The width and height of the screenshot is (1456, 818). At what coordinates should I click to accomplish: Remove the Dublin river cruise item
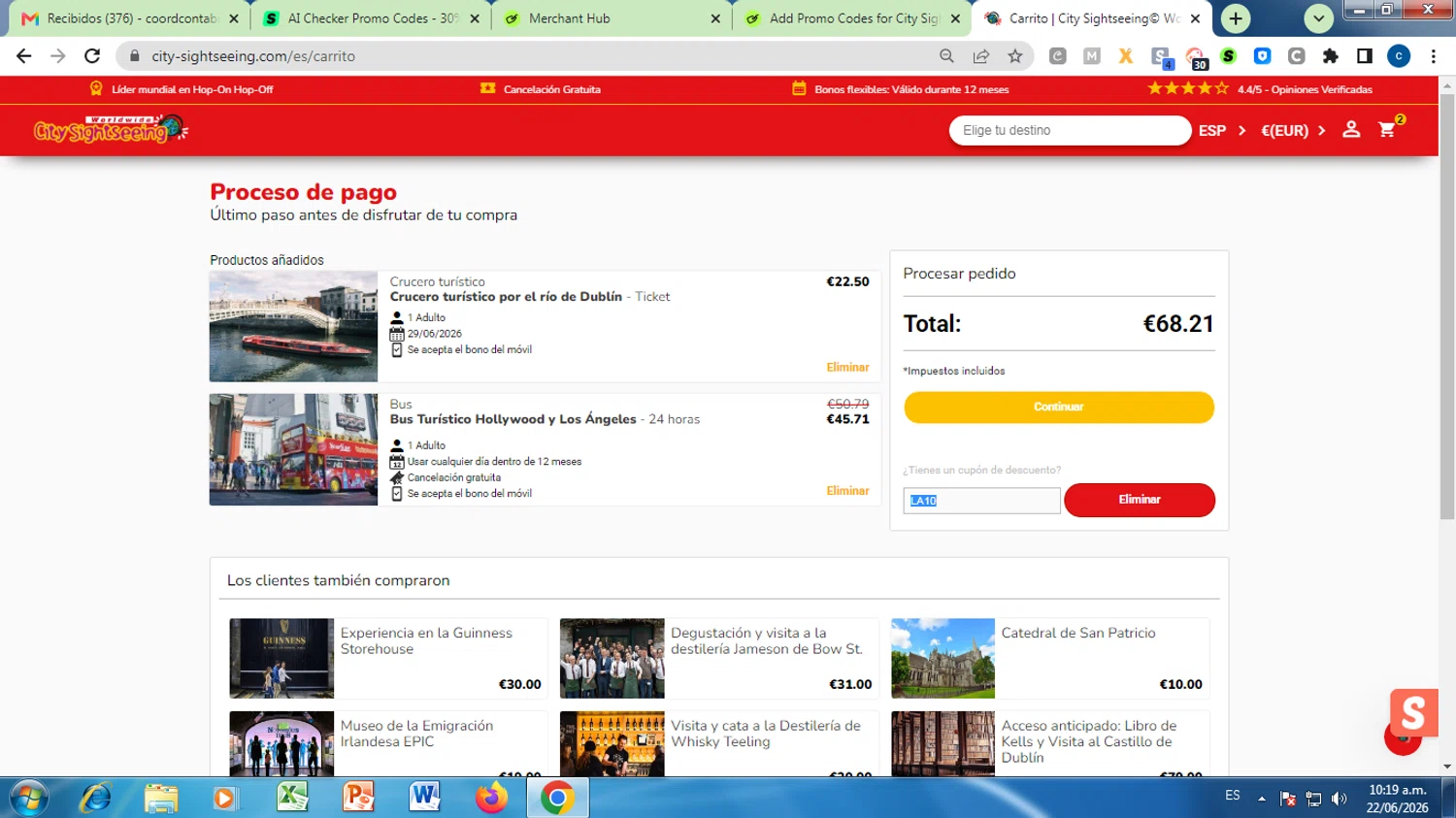(x=847, y=367)
